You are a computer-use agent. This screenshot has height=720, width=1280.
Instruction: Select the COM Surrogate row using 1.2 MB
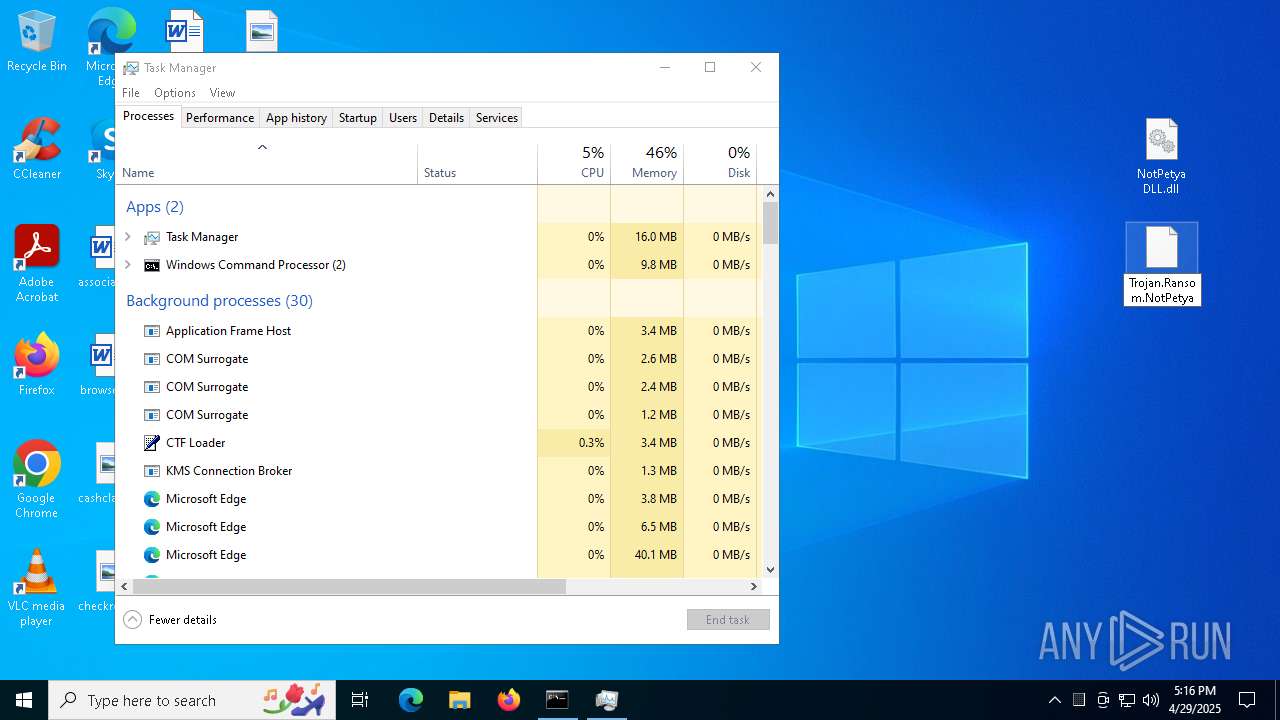[437, 415]
